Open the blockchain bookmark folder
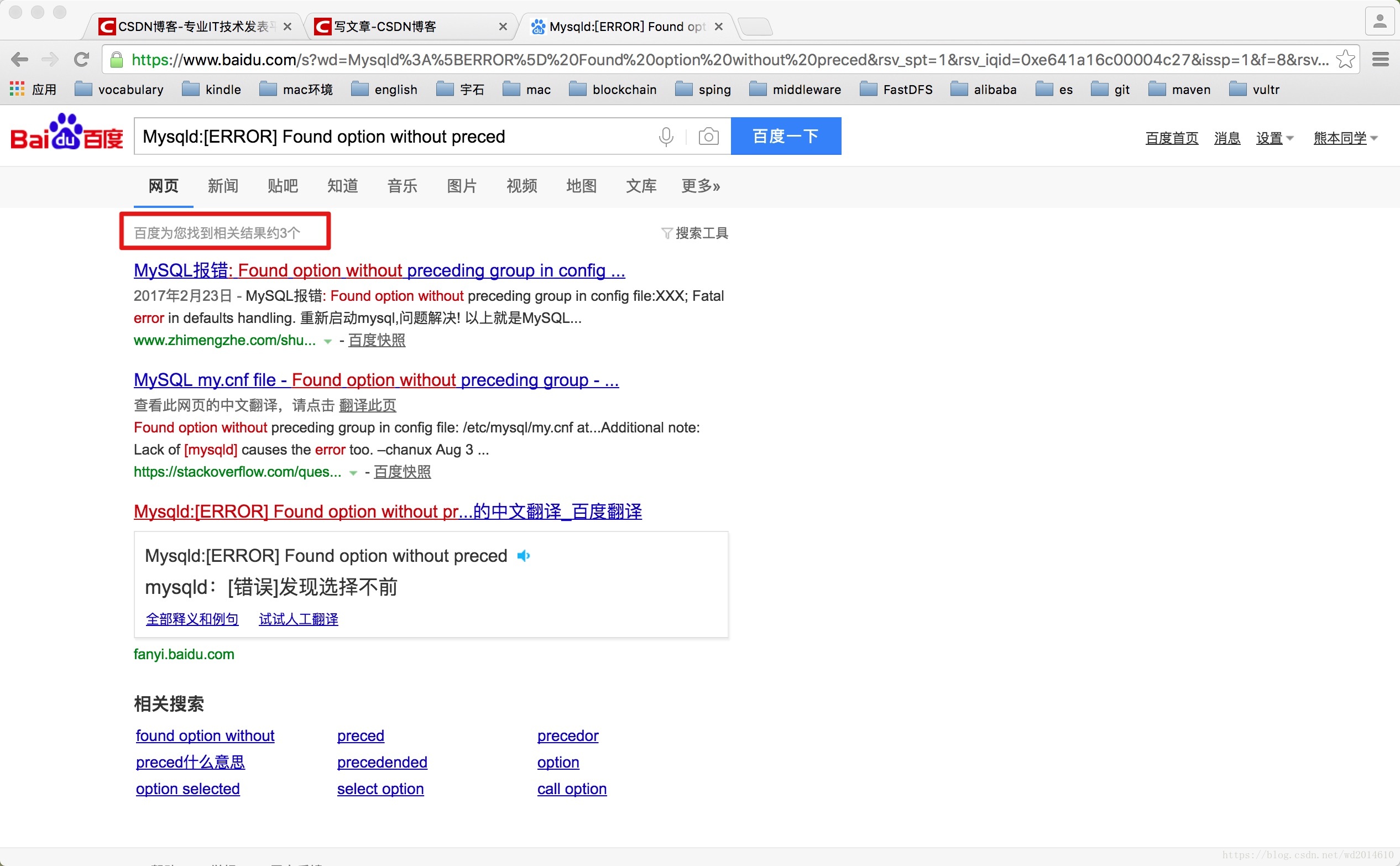1400x866 pixels. pos(613,90)
